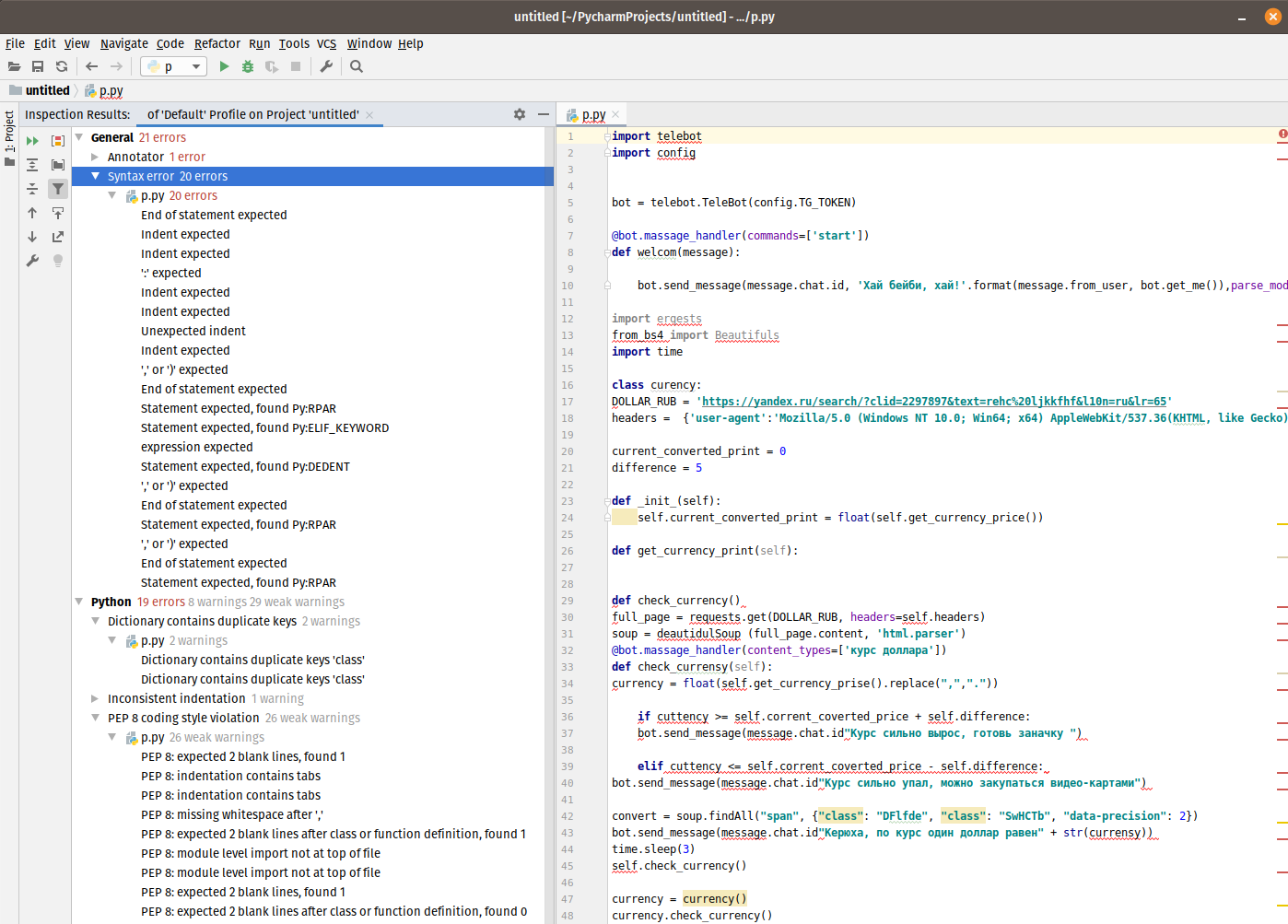Select 'Statement expected, found Py:DEDENT' entry
1288x924 pixels.
[x=245, y=466]
